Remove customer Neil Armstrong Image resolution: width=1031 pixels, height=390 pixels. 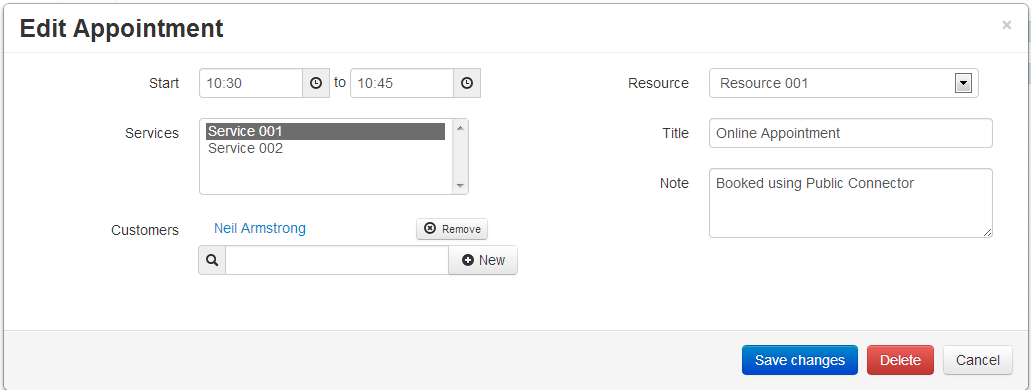tap(452, 229)
